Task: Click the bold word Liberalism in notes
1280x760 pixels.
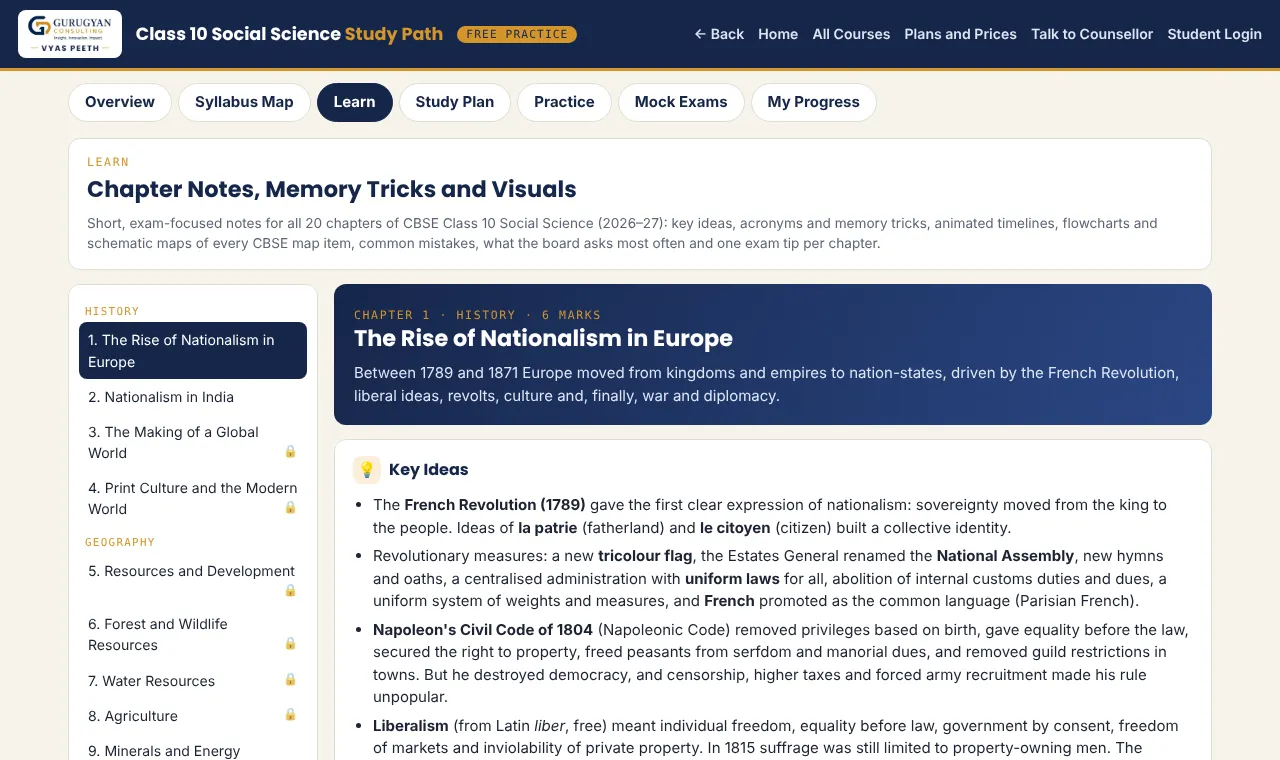Action: 411,725
